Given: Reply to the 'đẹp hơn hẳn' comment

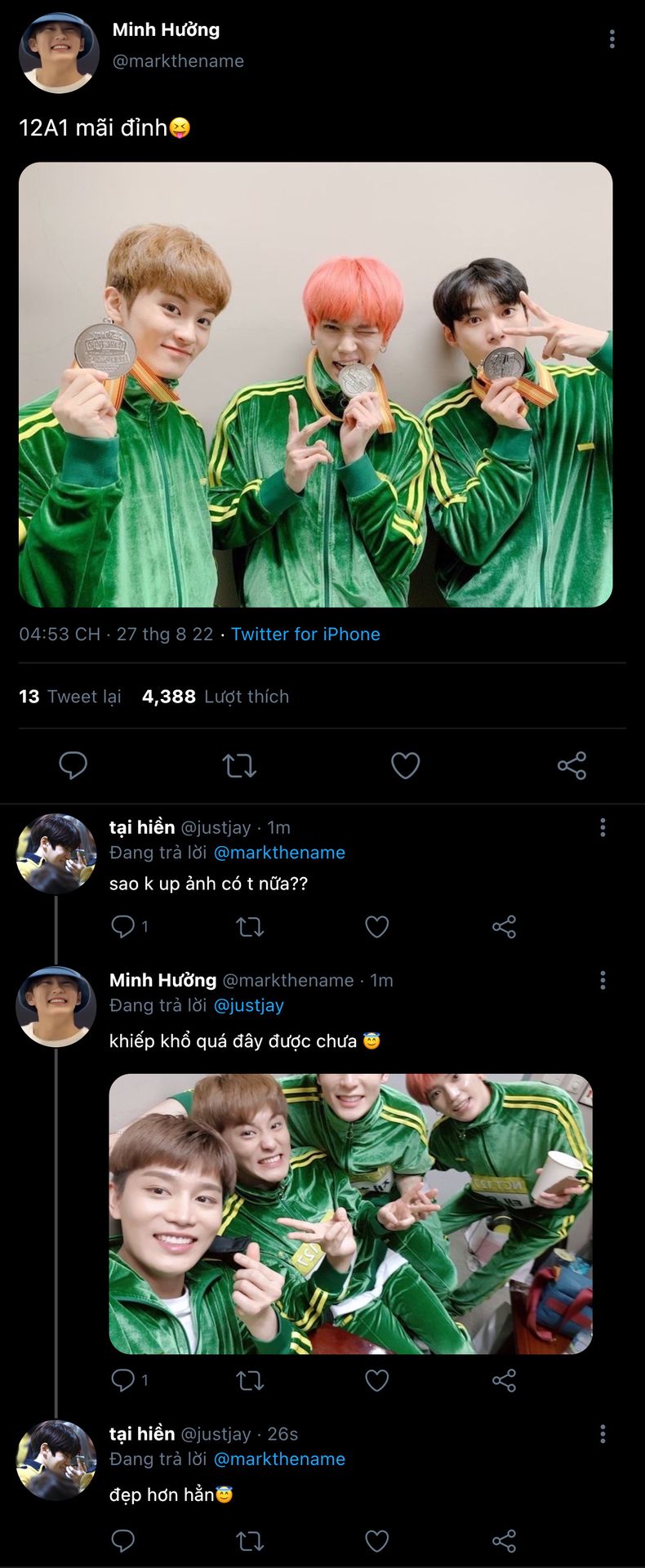Looking at the screenshot, I should click(123, 1540).
